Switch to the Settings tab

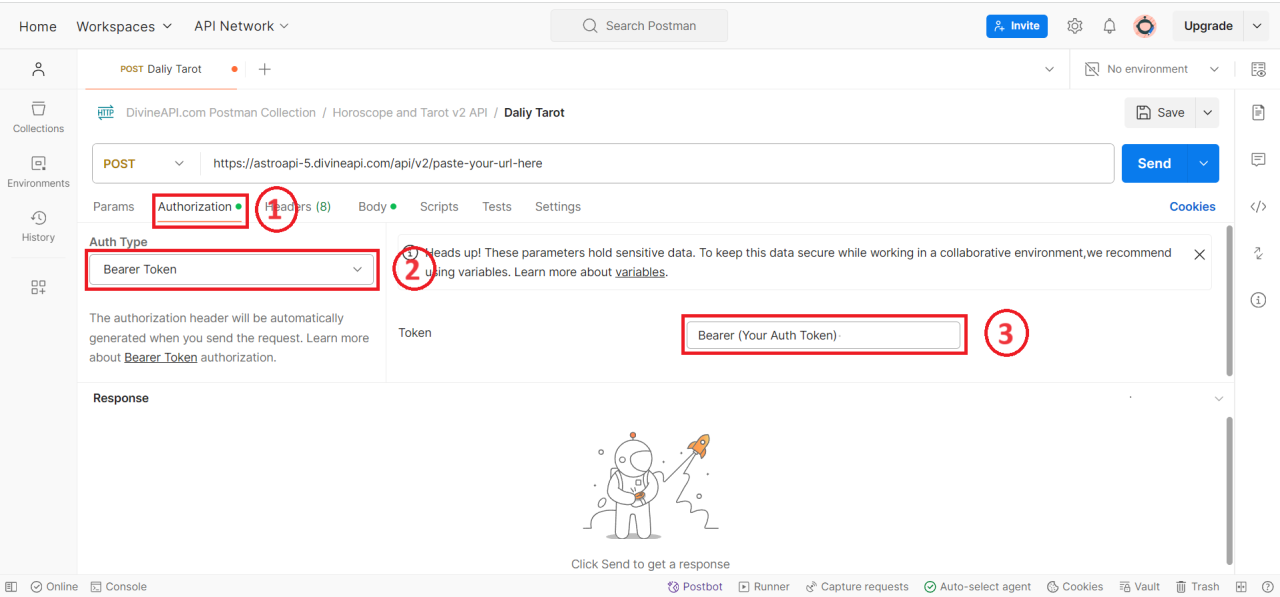pyautogui.click(x=557, y=207)
